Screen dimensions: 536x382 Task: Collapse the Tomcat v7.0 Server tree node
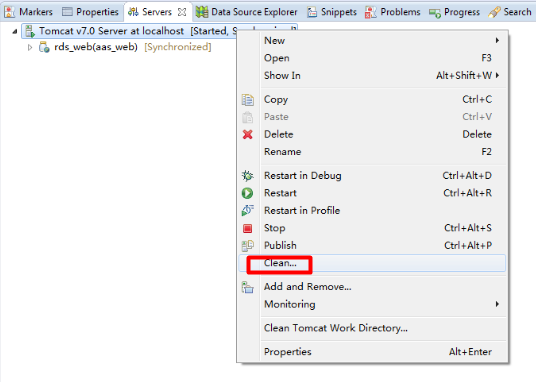(15, 31)
